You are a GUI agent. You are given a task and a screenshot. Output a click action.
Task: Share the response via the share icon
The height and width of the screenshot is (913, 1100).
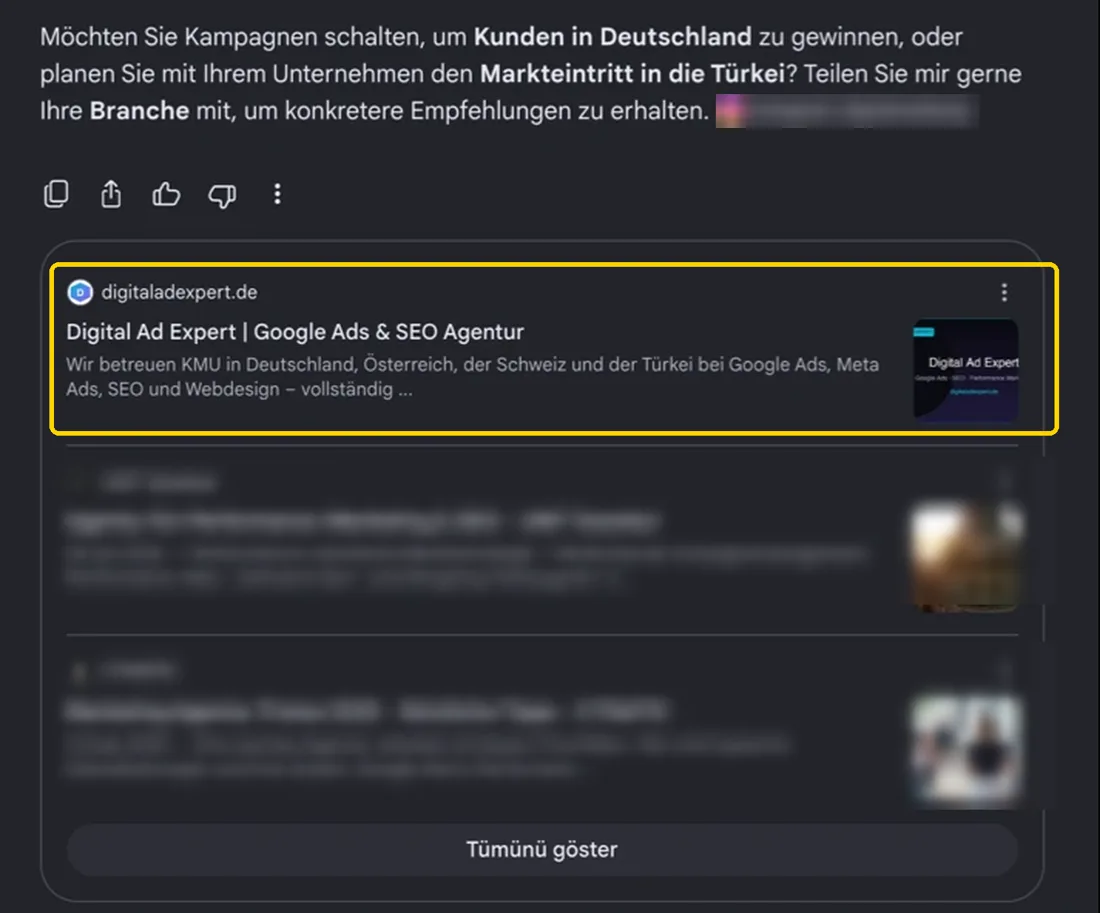tap(111, 194)
